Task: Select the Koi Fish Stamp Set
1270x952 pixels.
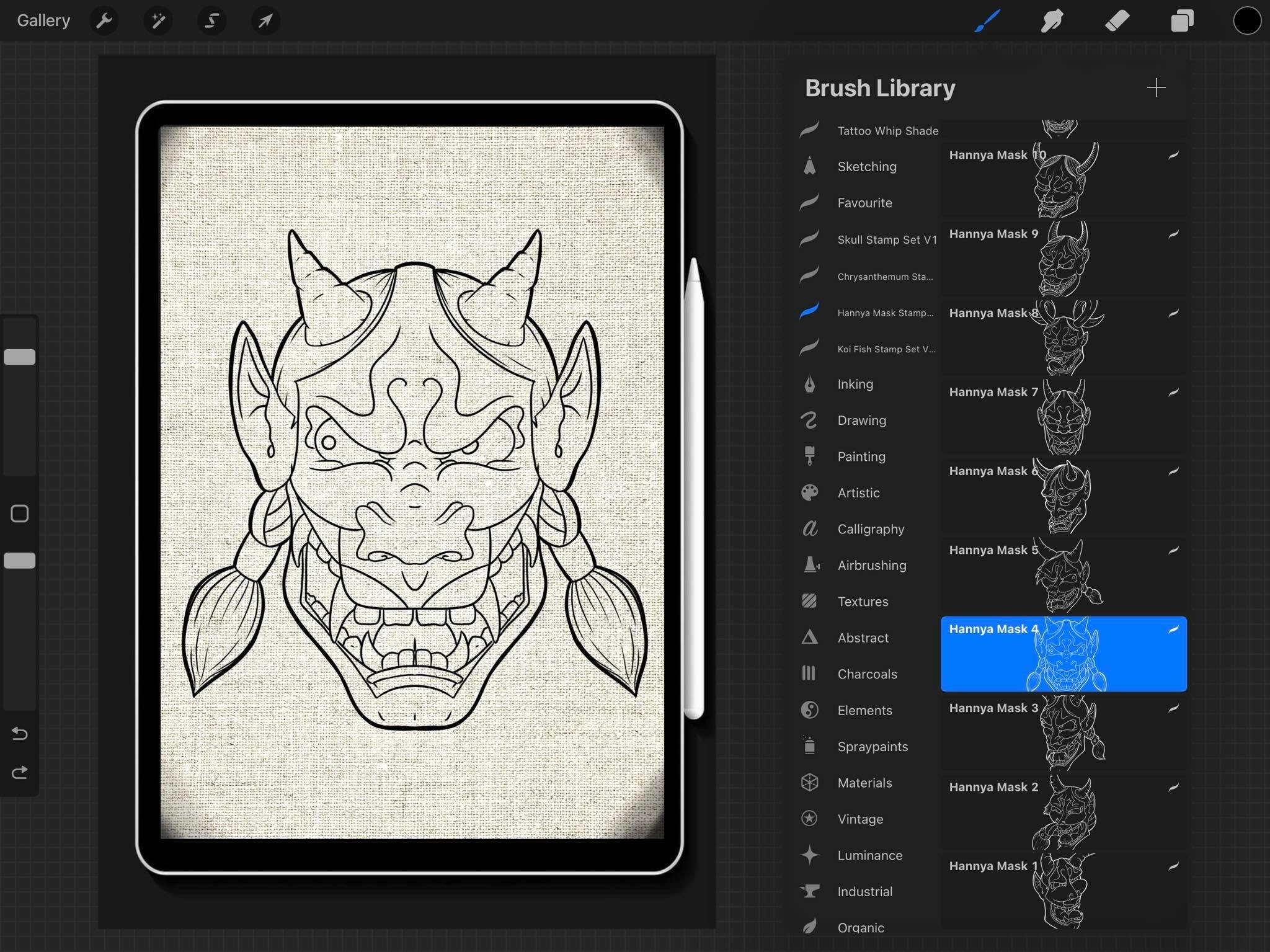Action: 885,349
